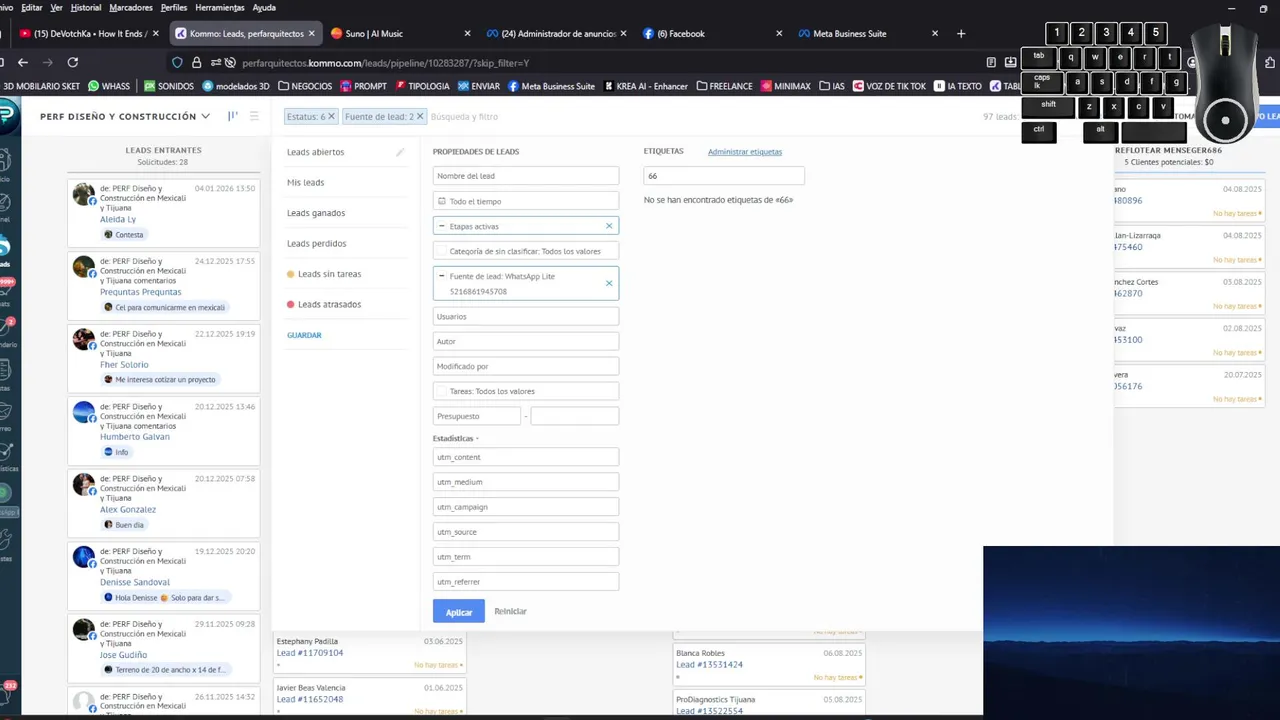Click the calendar icon in 'Todo el tiempo' field
Viewport: 1280px width, 720px height.
pos(442,201)
